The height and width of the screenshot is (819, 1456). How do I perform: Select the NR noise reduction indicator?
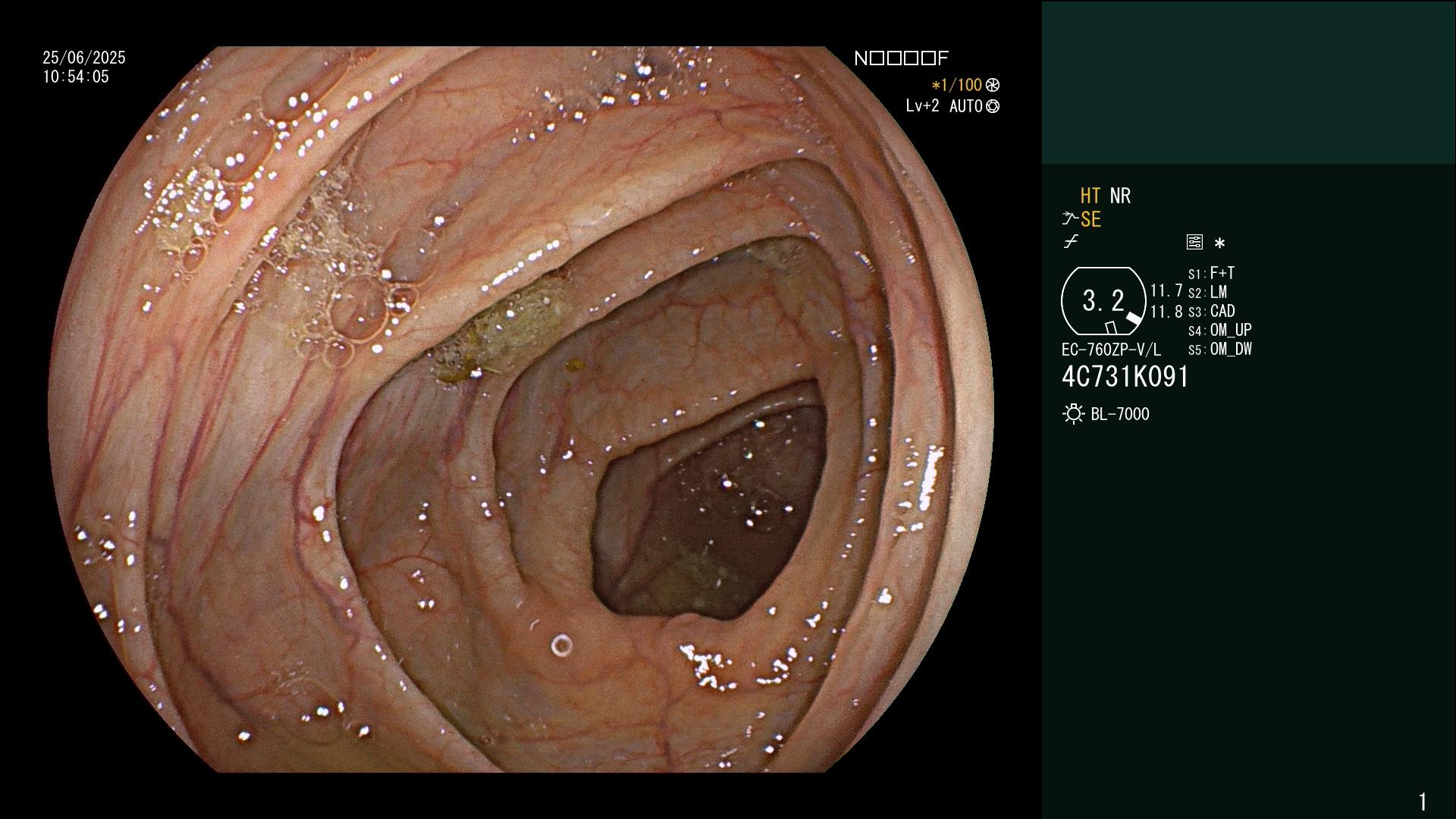(1120, 196)
